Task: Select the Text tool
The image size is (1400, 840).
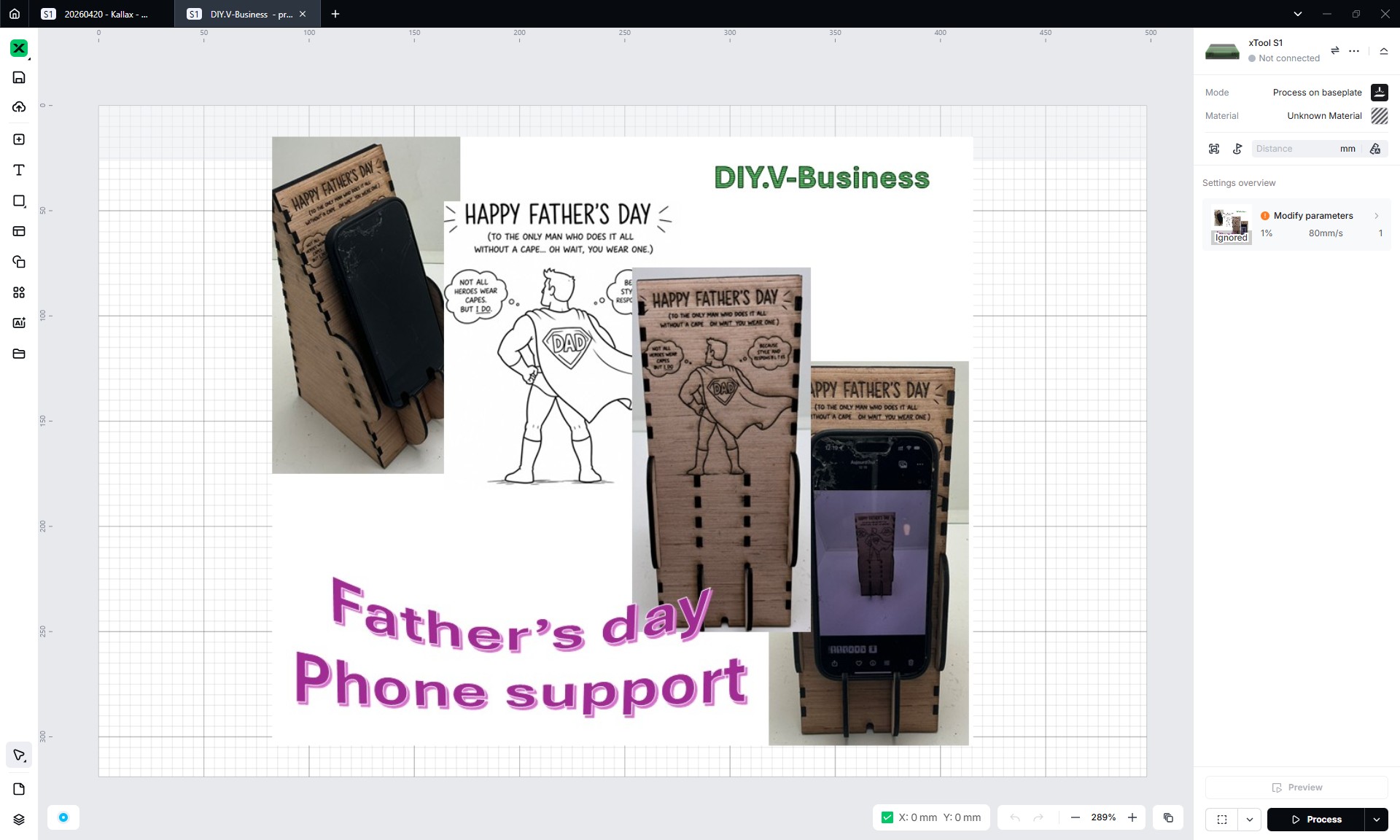Action: pos(19,170)
